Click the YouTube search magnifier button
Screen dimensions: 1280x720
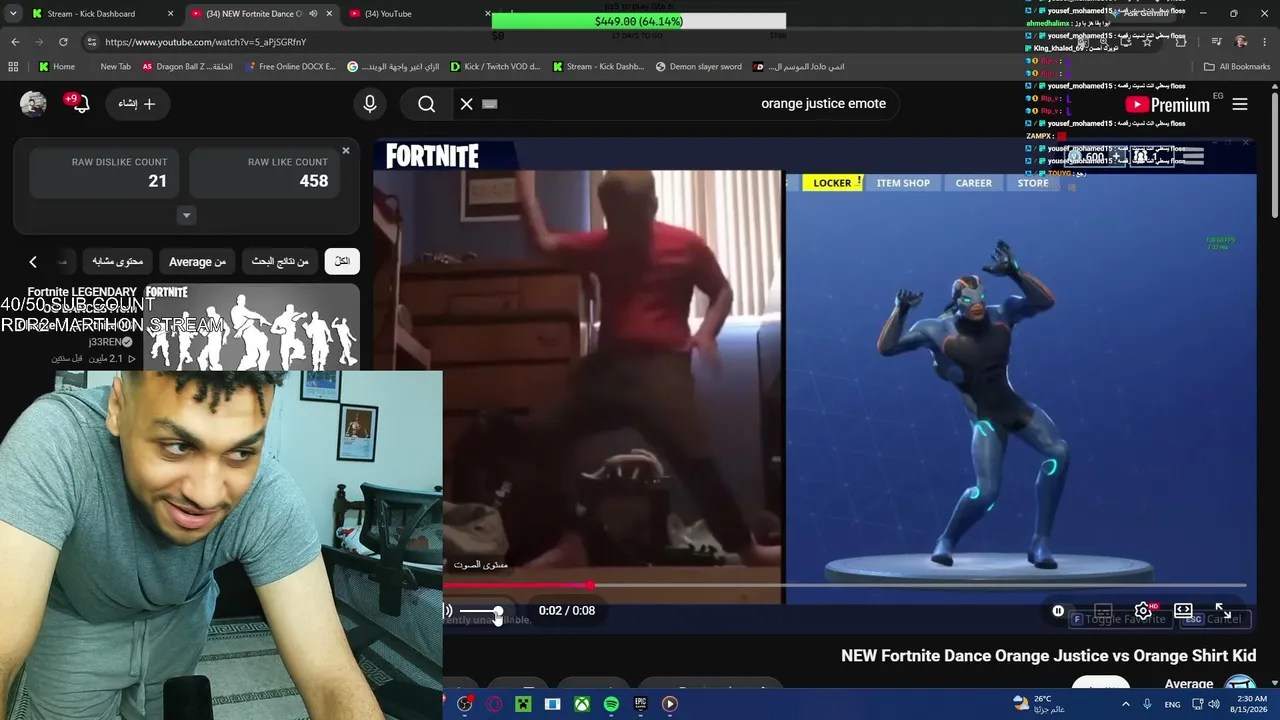tap(427, 104)
